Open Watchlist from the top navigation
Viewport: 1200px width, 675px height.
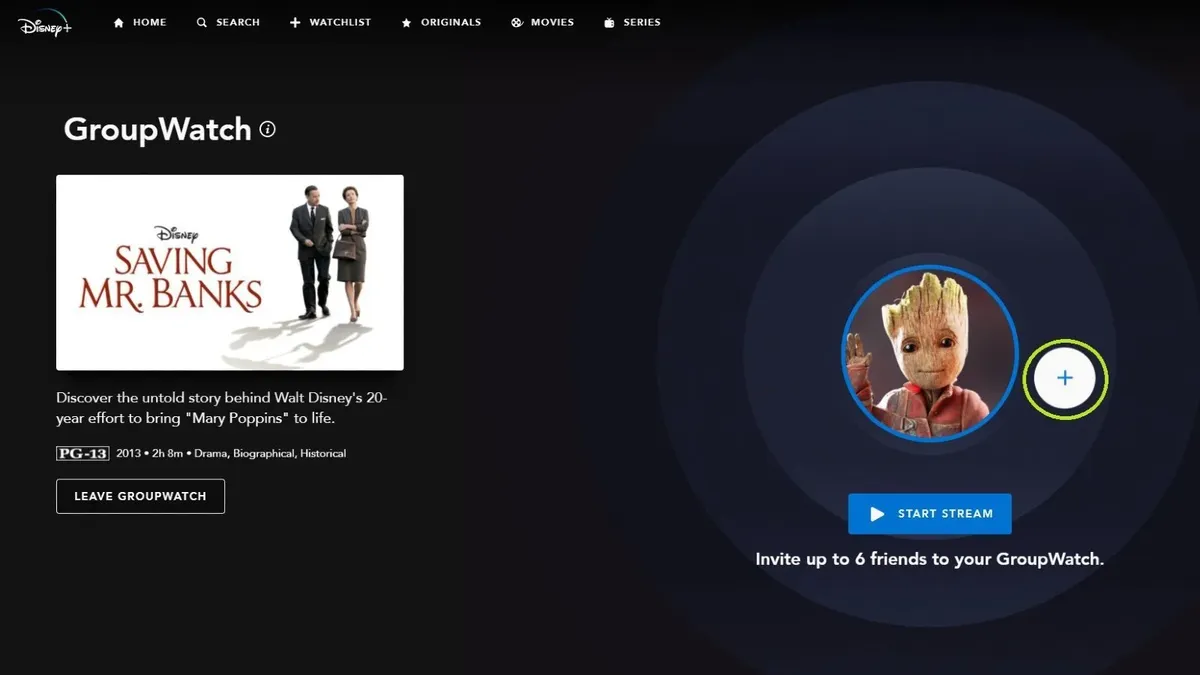pos(330,22)
